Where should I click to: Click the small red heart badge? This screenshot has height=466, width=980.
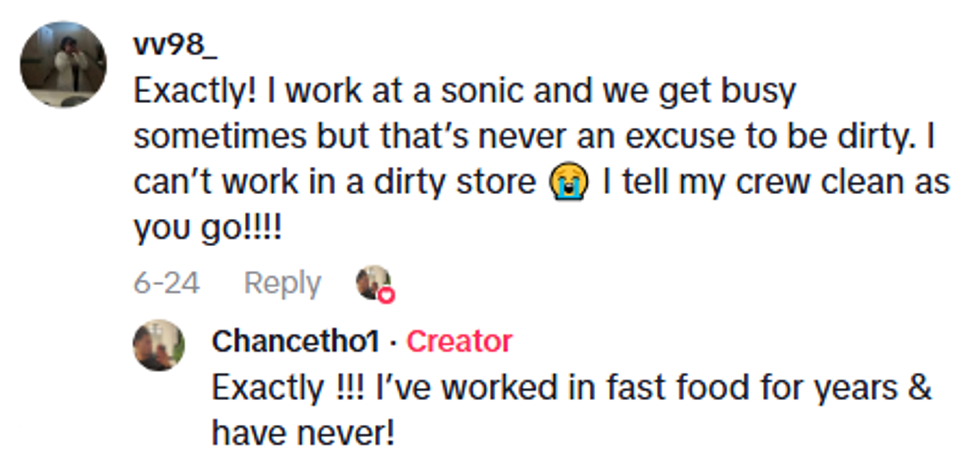pos(385,295)
